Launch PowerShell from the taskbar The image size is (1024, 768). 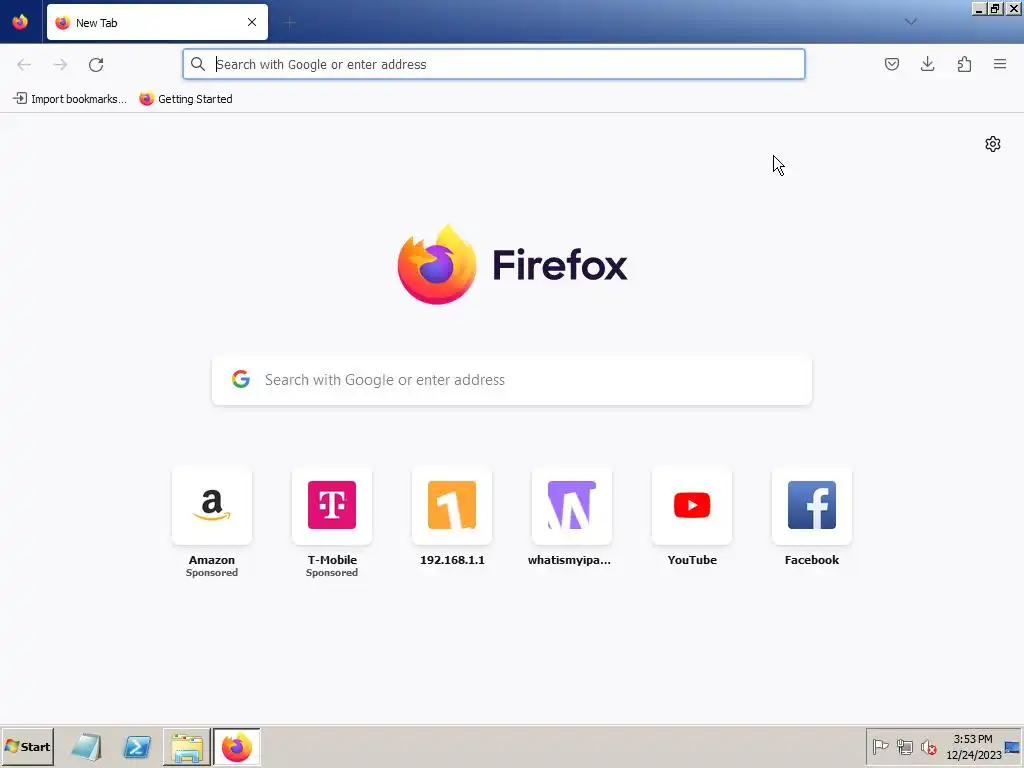[137, 747]
